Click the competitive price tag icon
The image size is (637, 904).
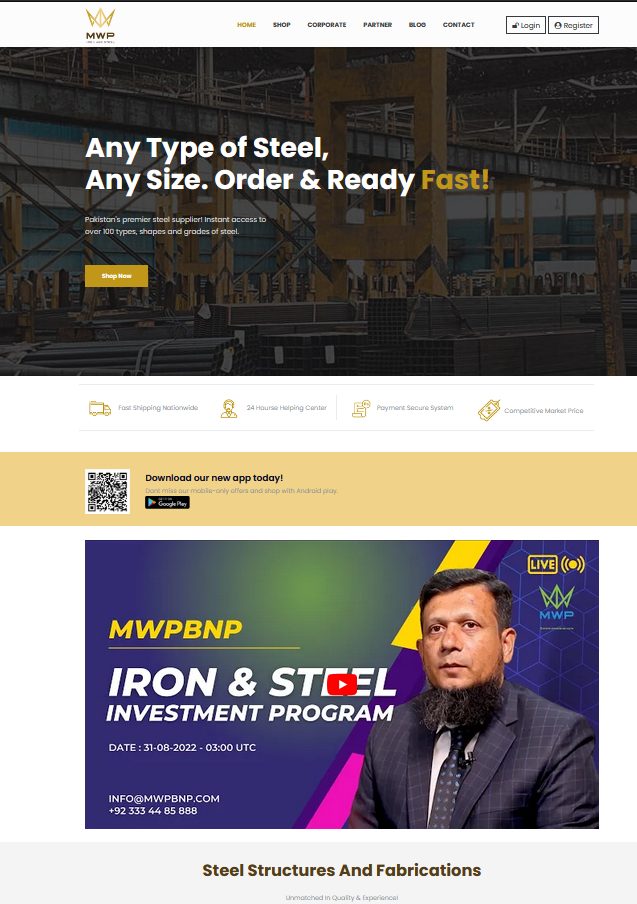click(489, 410)
